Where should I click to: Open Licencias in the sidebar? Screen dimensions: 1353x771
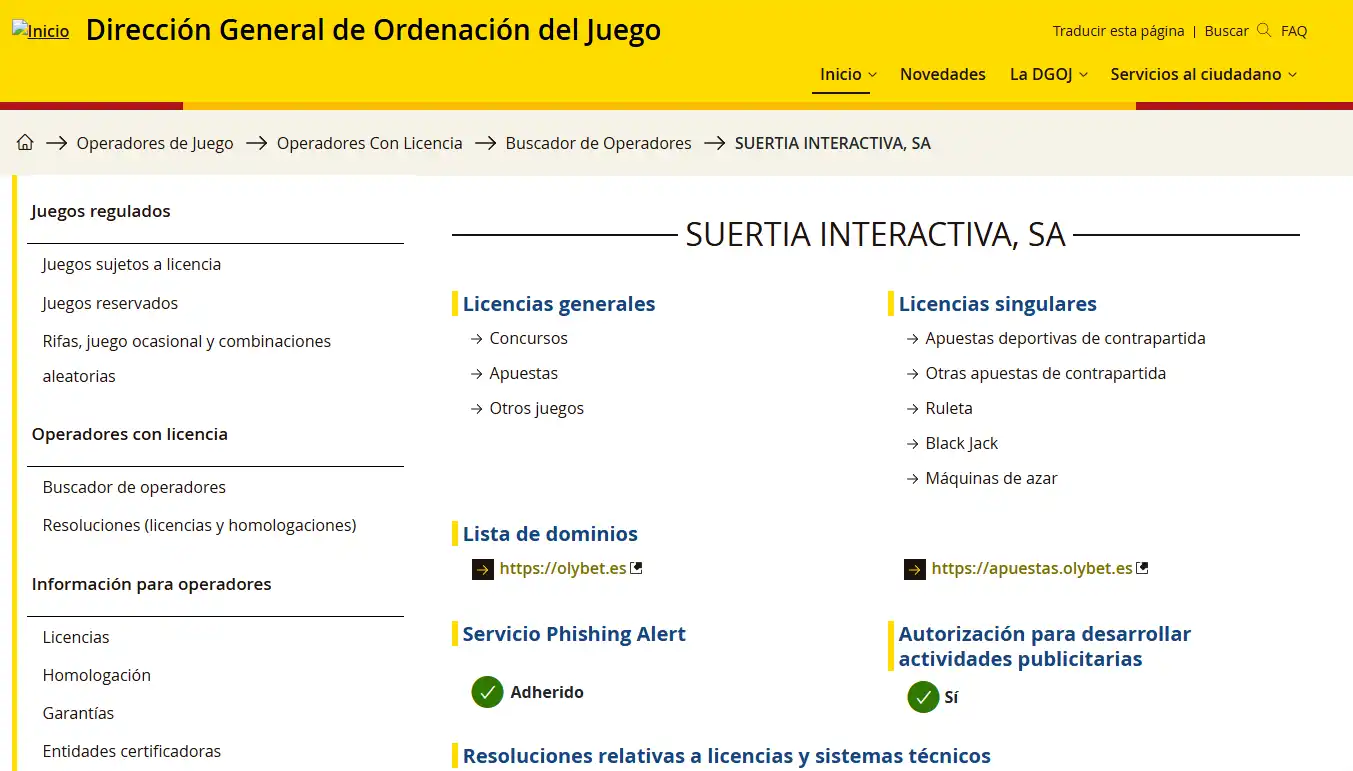[76, 637]
